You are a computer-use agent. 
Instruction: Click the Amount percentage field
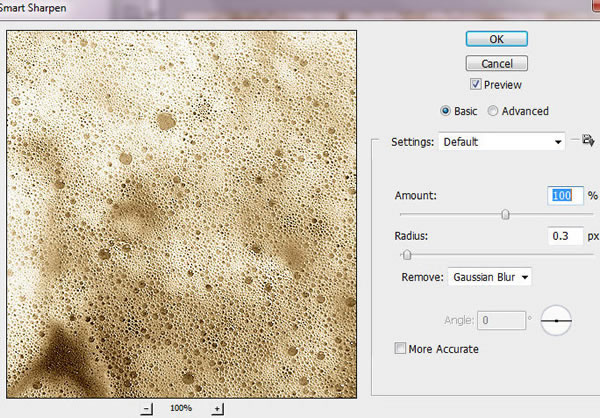click(565, 196)
